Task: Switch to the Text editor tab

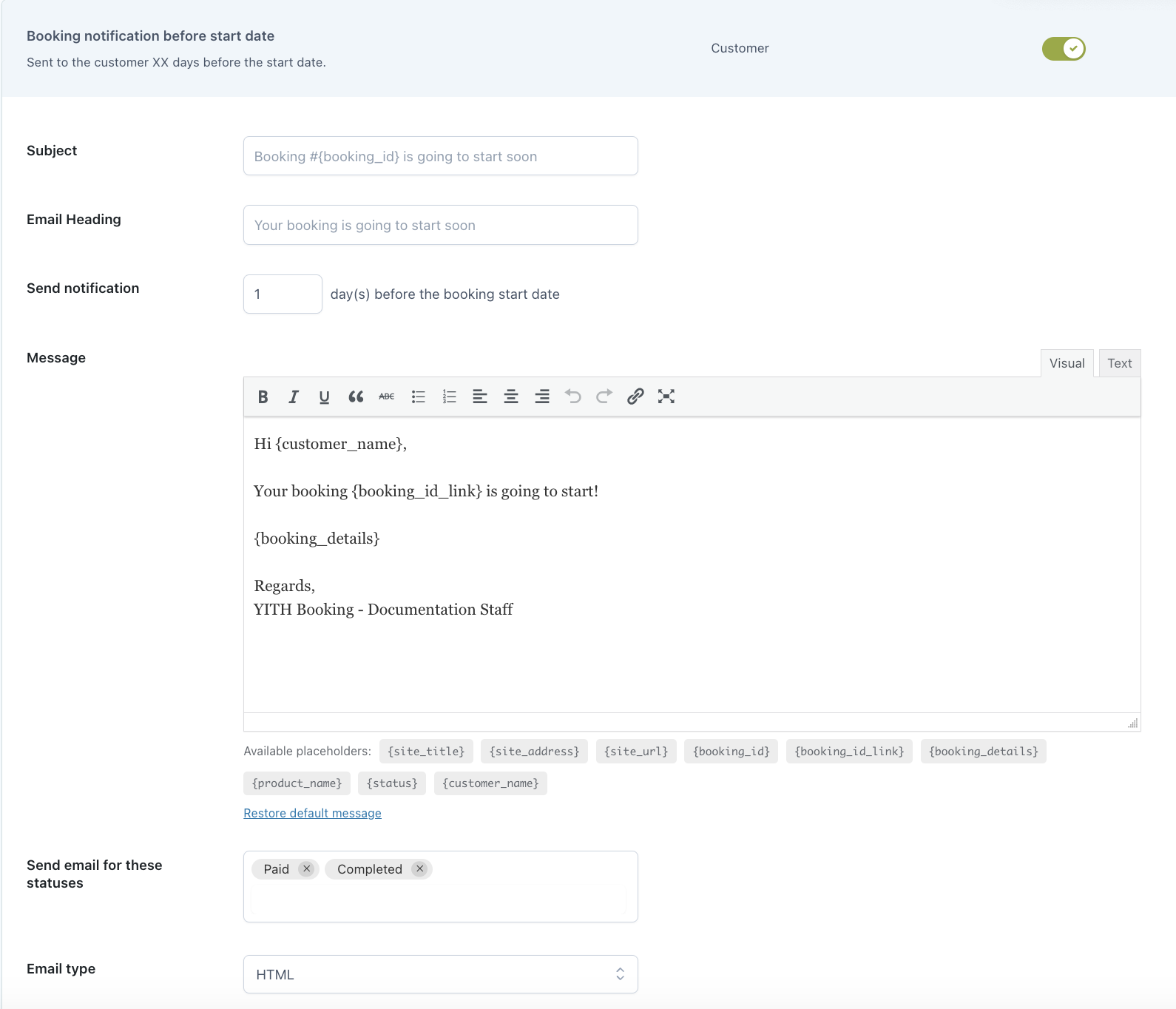Action: [x=1119, y=363]
